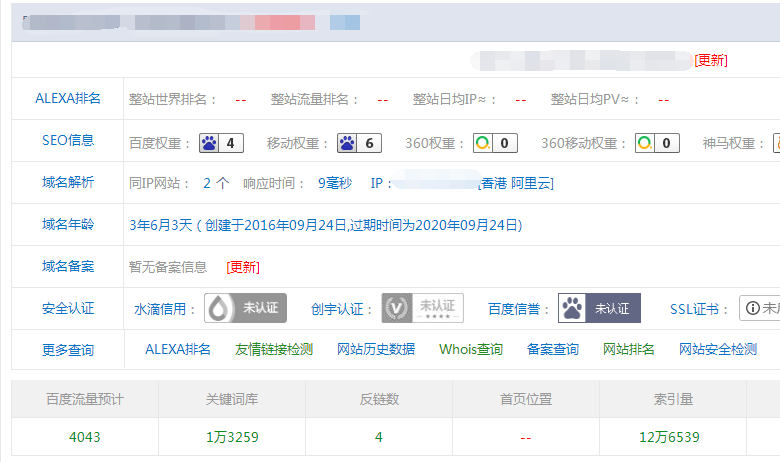Click the Baidu paw weight badge showing 4
Screen dimensions: 780x462
coord(221,143)
